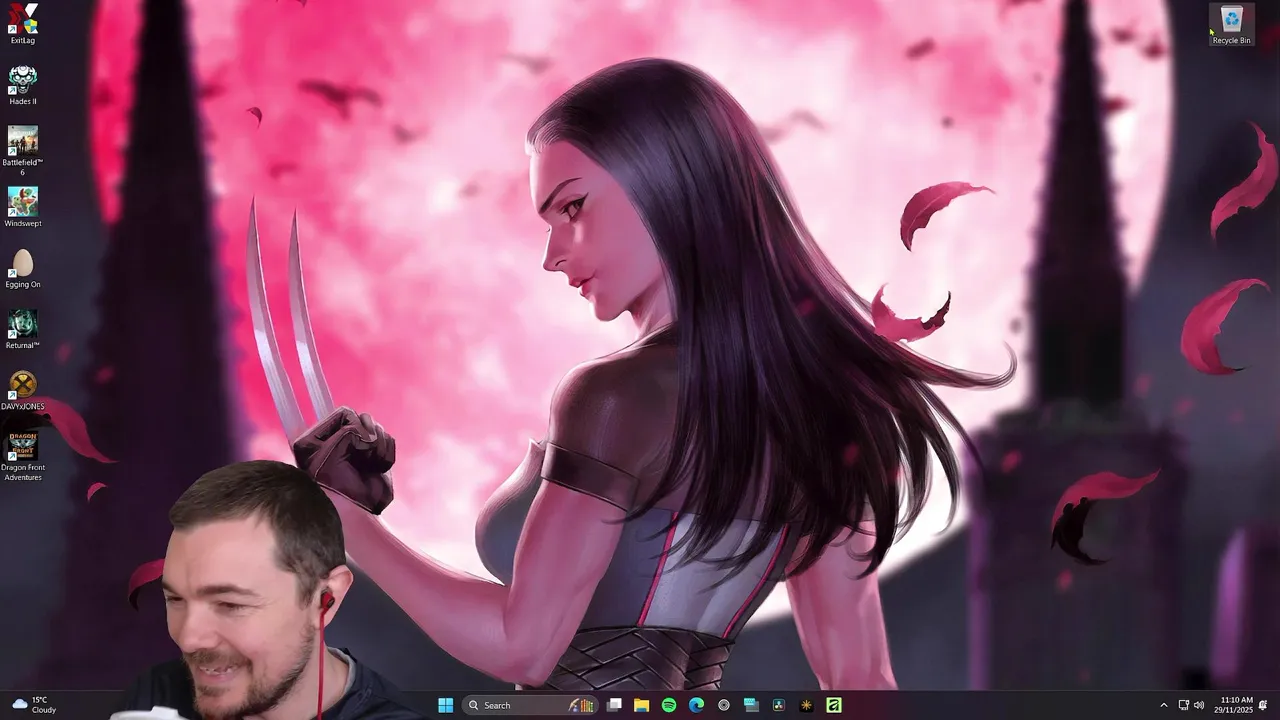The height and width of the screenshot is (720, 1280).
Task: Open the Windows Start menu
Action: tap(445, 705)
